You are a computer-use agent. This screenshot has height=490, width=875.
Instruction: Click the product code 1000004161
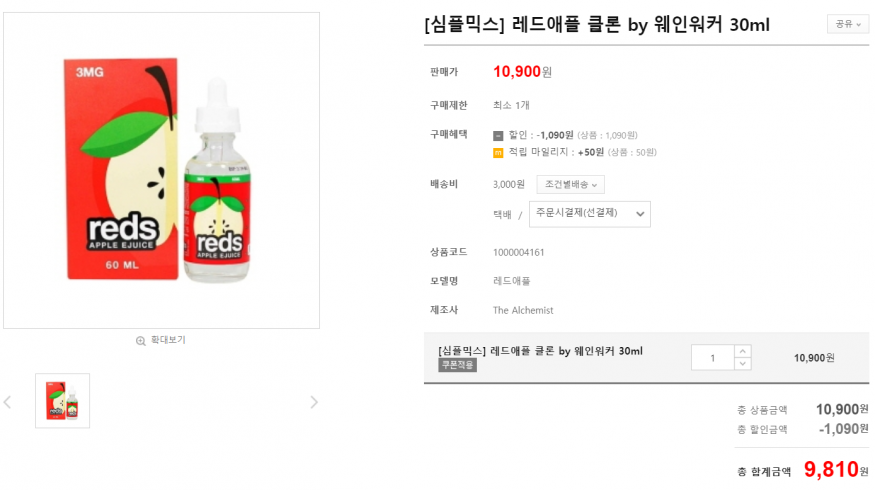[x=519, y=252]
